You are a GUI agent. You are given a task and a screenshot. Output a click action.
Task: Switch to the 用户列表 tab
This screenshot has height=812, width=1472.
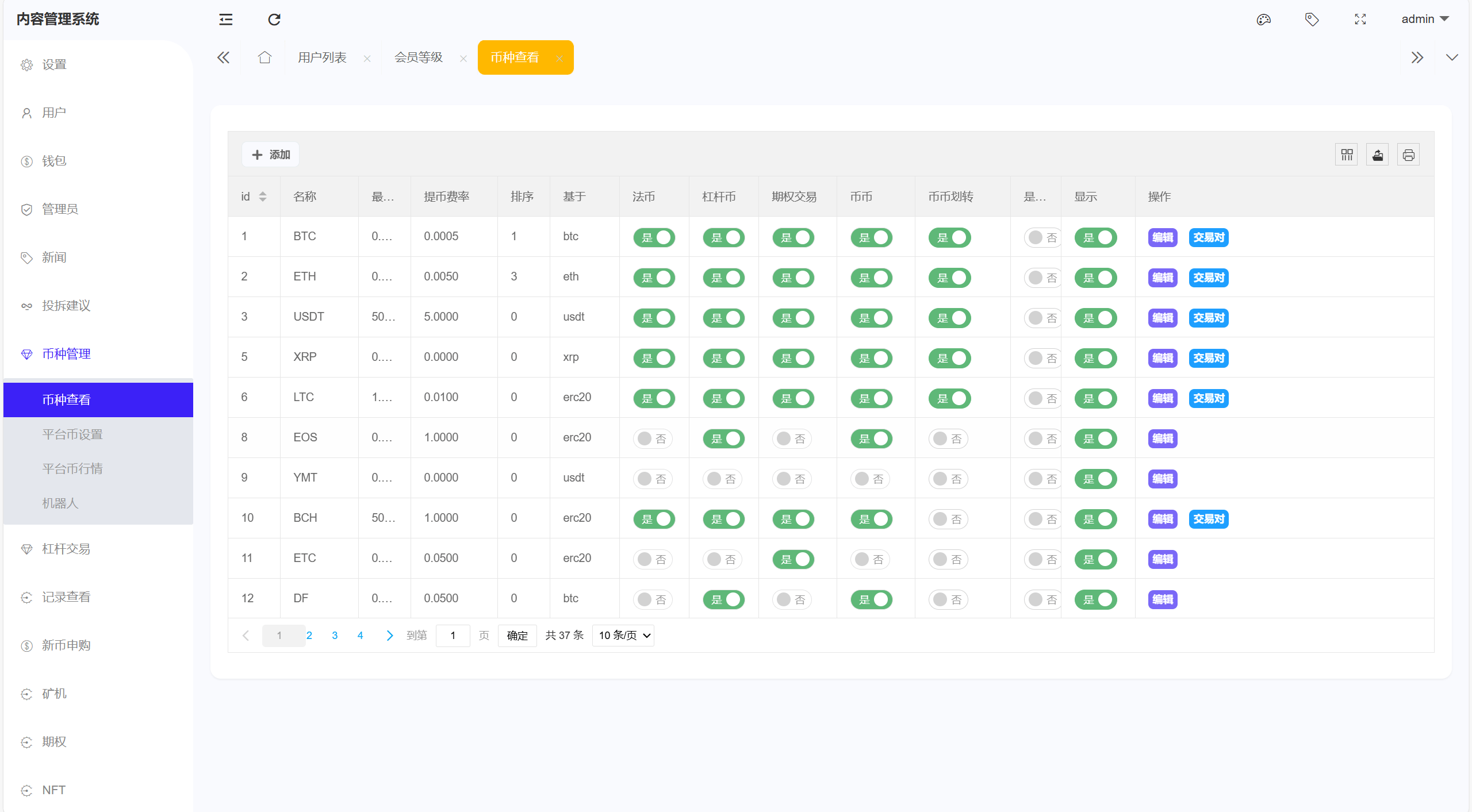(323, 57)
